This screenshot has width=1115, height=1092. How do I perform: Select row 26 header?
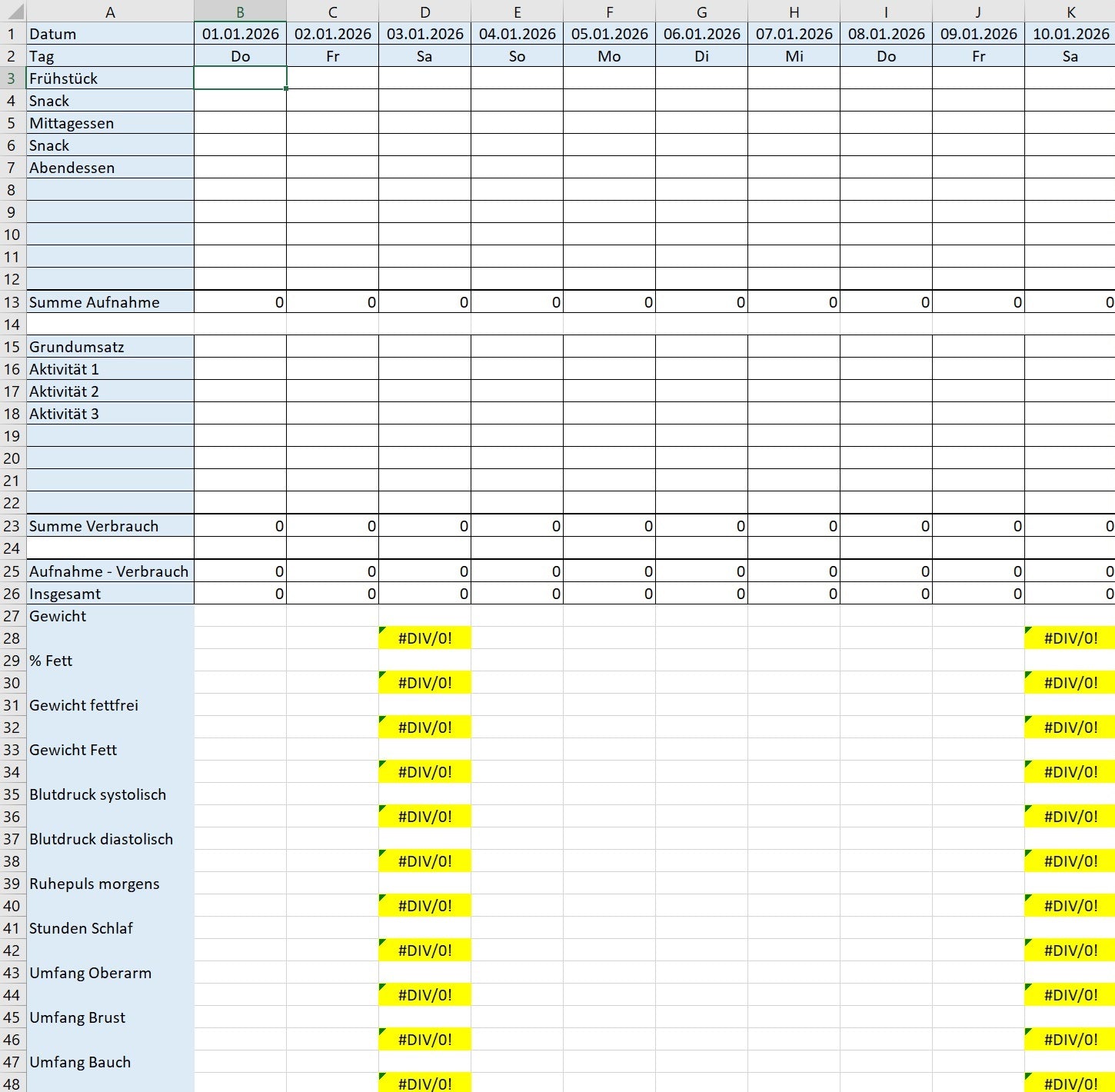pyautogui.click(x=12, y=594)
